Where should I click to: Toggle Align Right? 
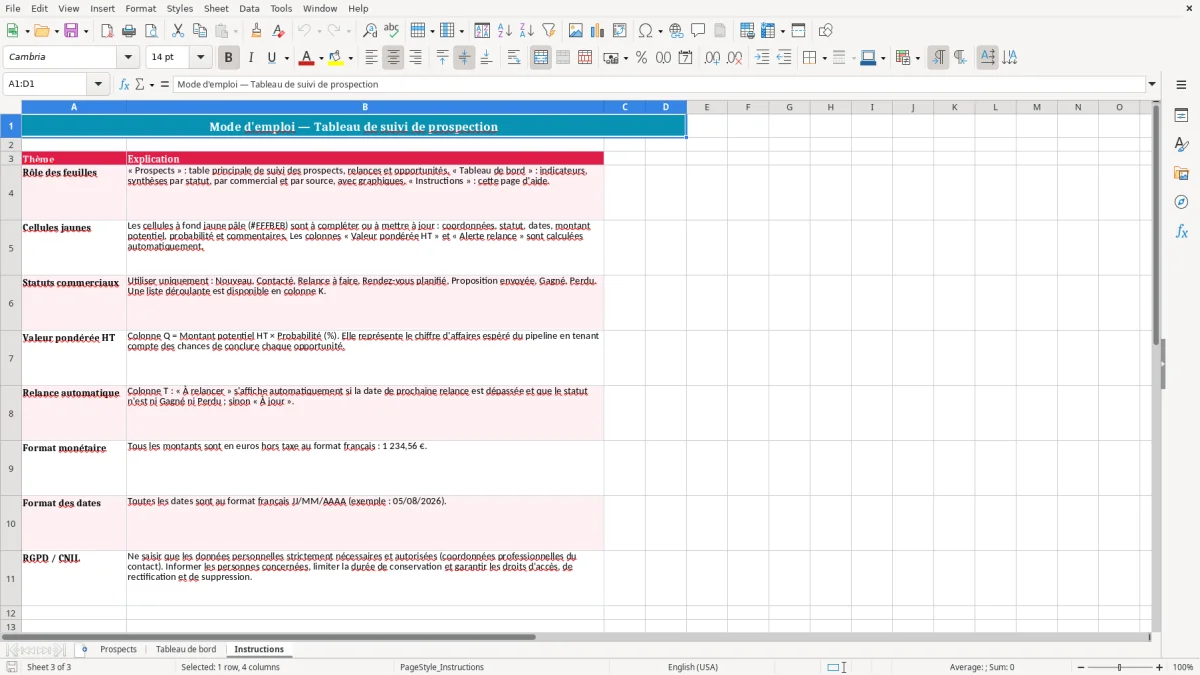coord(415,58)
